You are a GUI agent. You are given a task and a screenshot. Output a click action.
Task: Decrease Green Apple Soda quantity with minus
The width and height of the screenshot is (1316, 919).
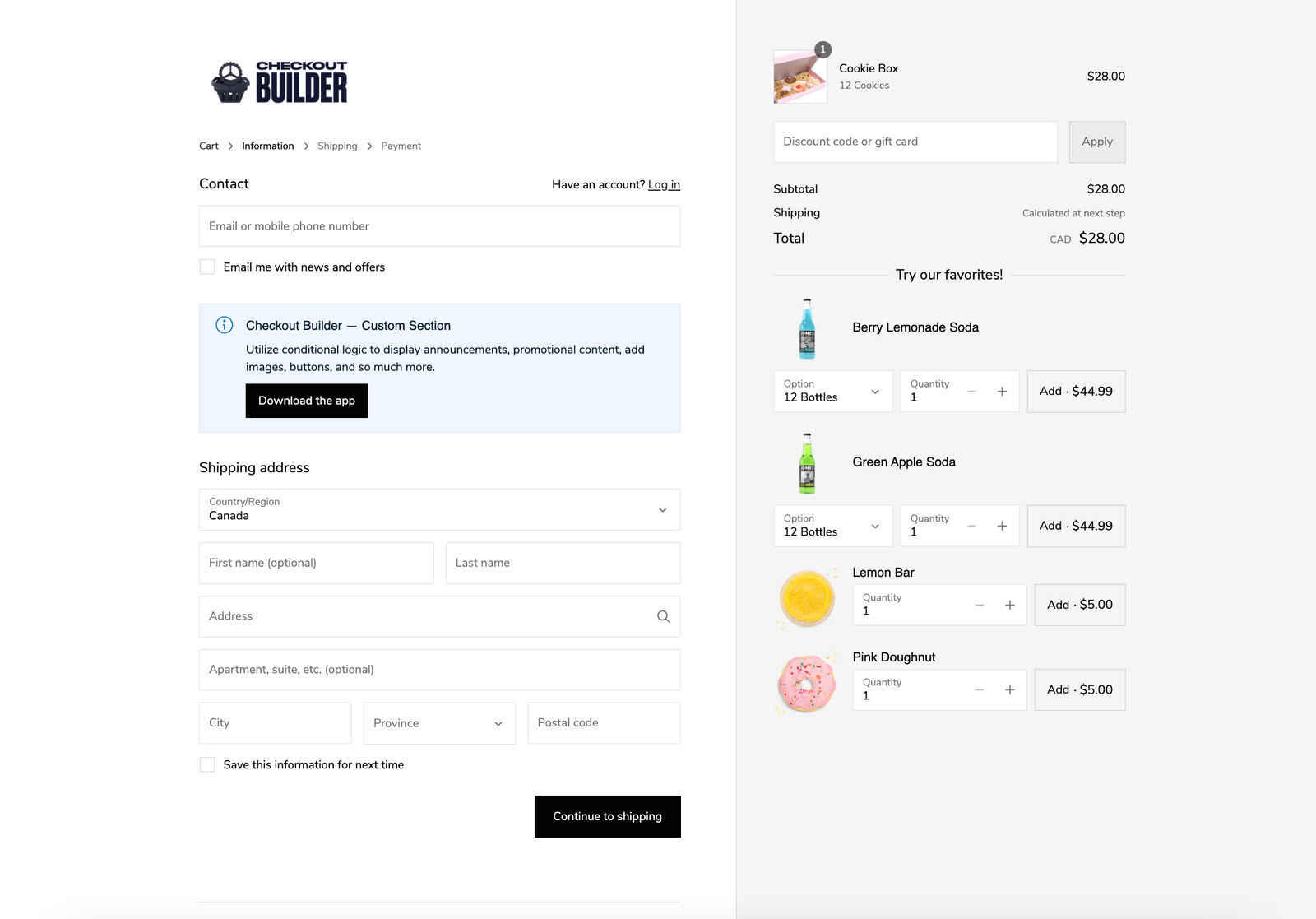[x=971, y=527]
